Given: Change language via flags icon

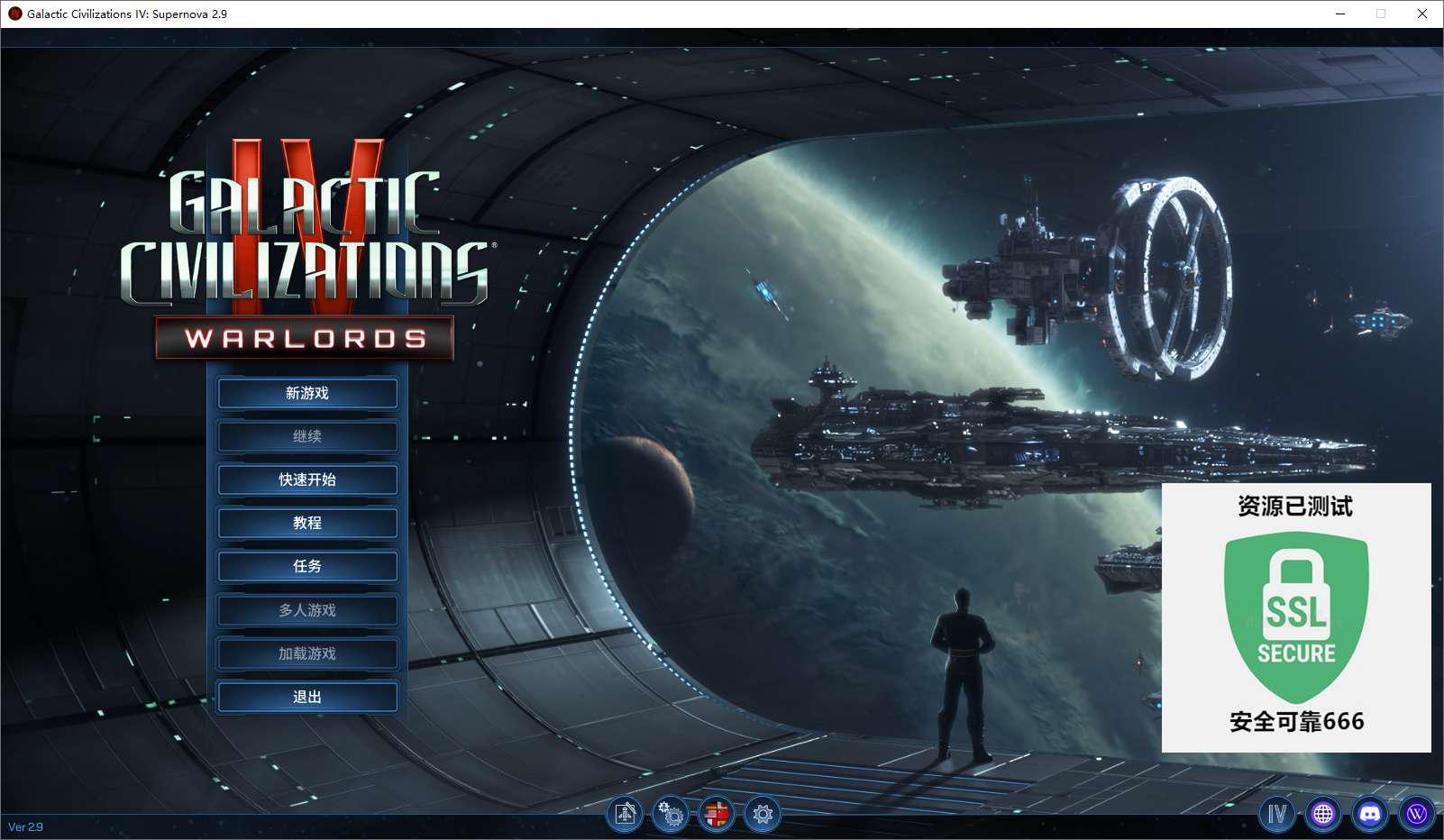Looking at the screenshot, I should pos(717,815).
